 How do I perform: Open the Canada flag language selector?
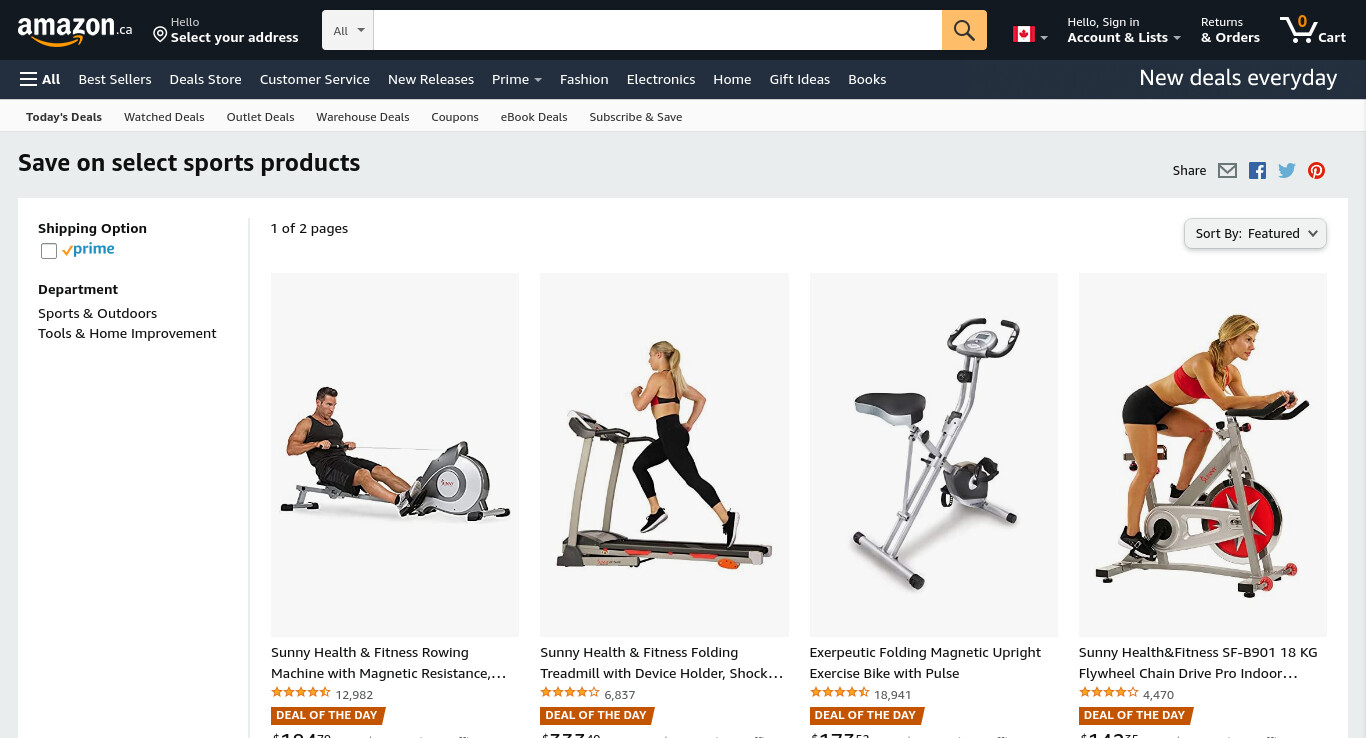[x=1030, y=35]
